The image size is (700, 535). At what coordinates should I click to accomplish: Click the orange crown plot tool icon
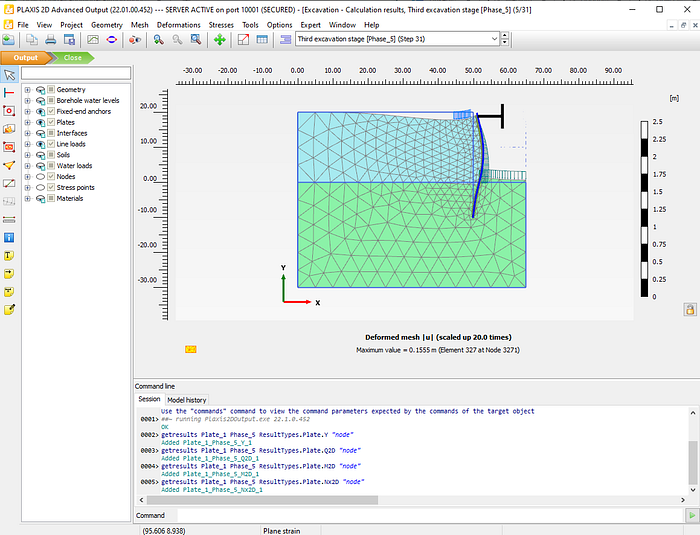[x=9, y=129]
